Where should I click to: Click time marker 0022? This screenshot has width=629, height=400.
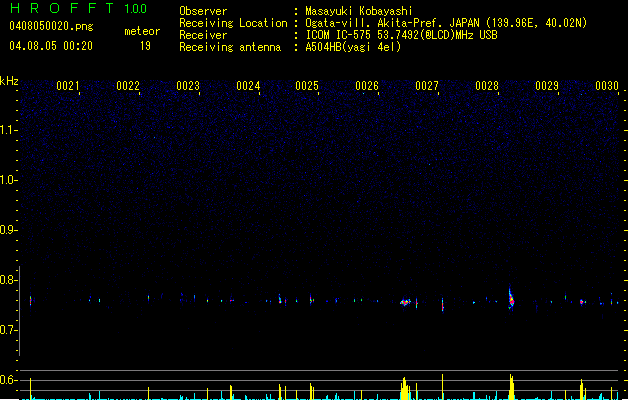pos(128,85)
